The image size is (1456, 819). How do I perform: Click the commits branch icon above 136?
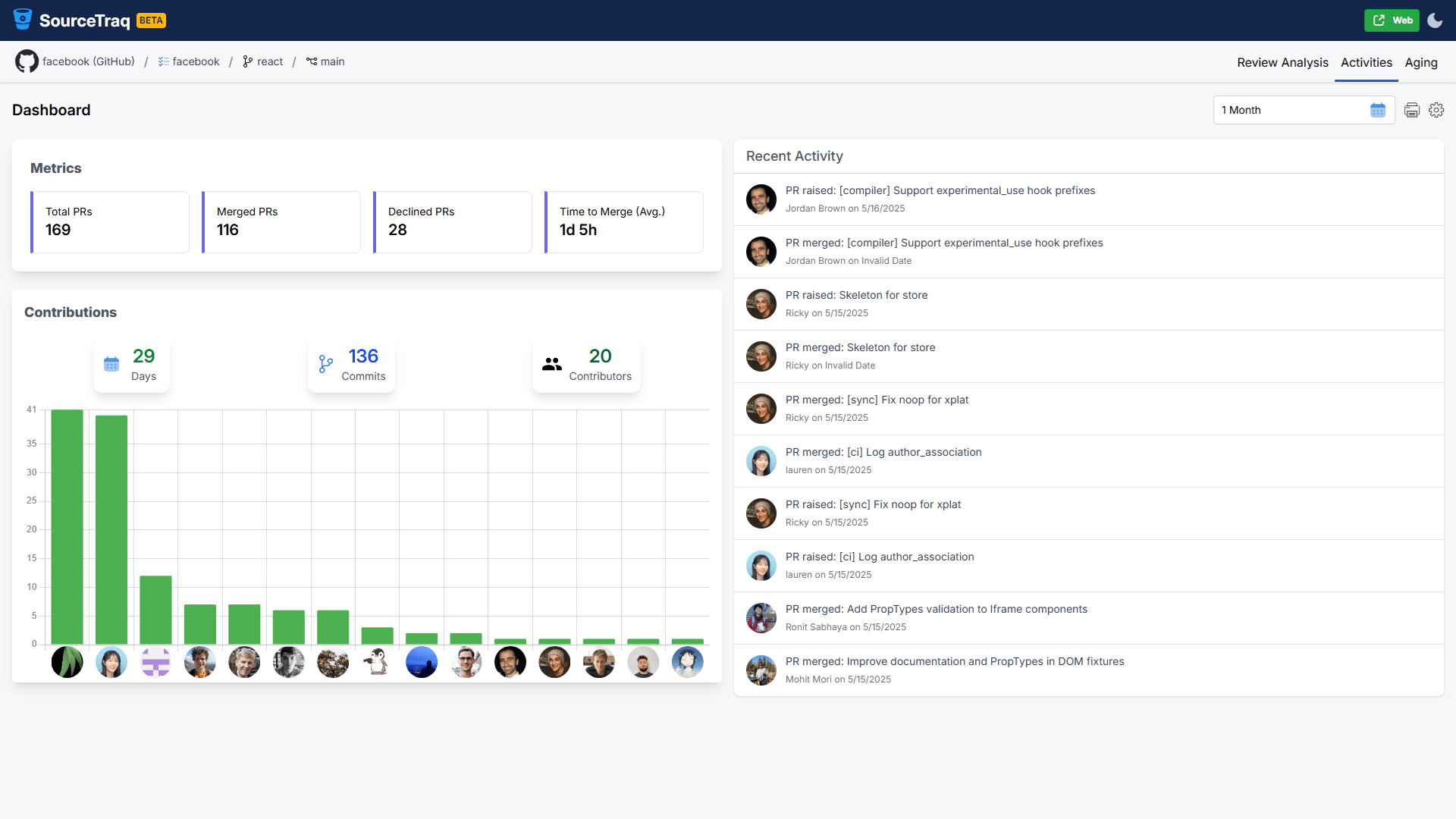click(325, 364)
